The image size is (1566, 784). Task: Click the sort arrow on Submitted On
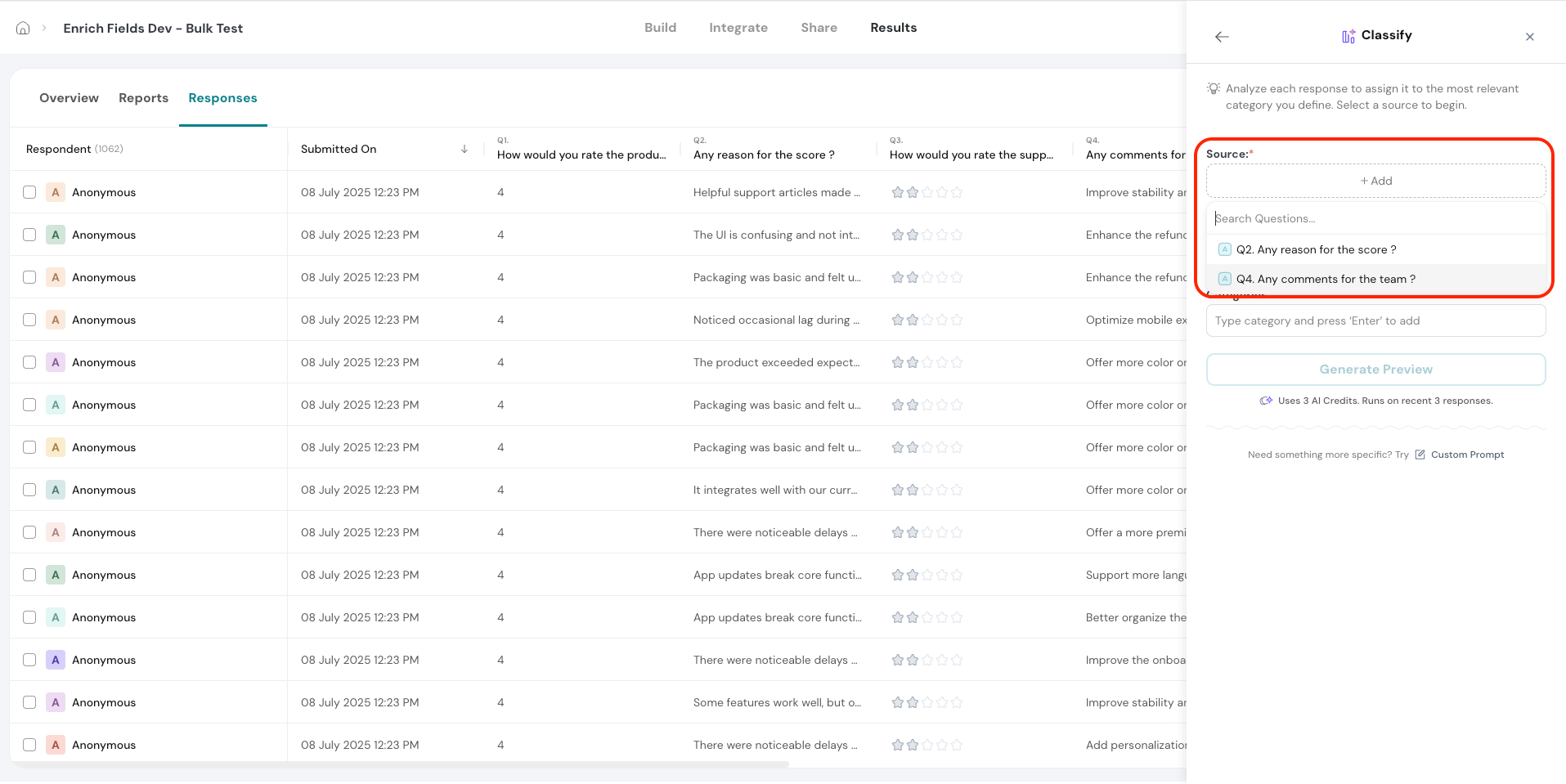coord(464,149)
